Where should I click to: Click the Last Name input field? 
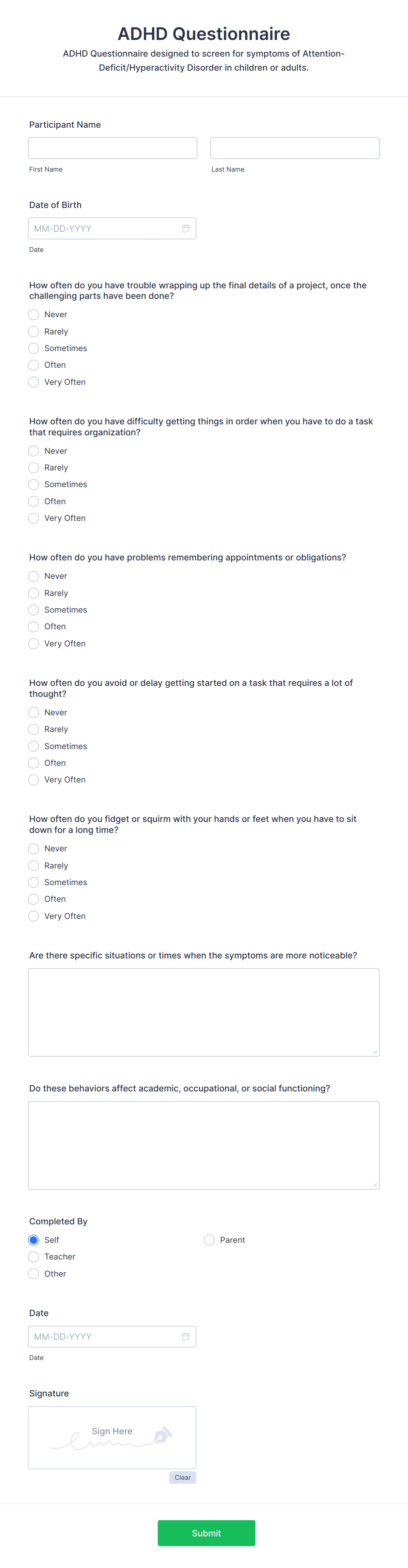tap(294, 147)
